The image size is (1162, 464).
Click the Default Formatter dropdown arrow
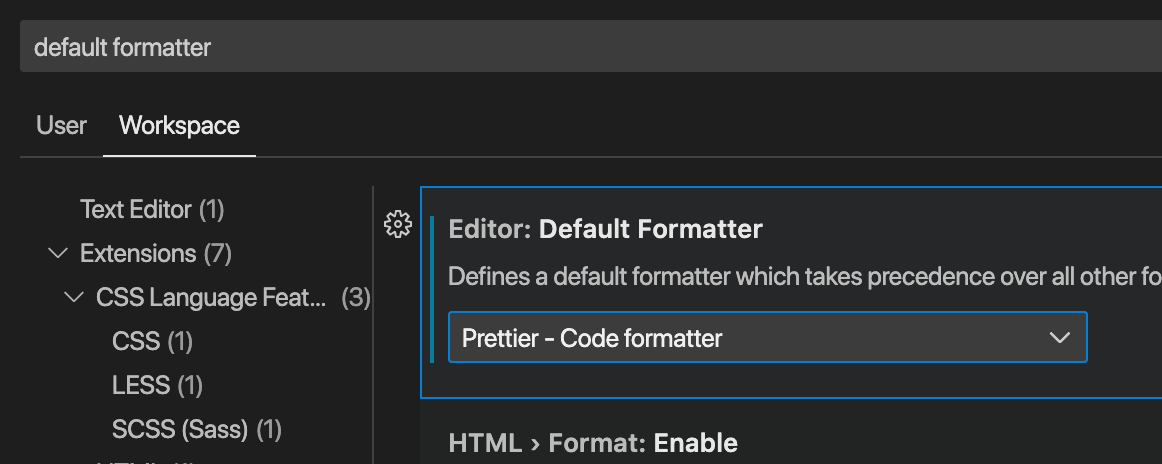1060,338
